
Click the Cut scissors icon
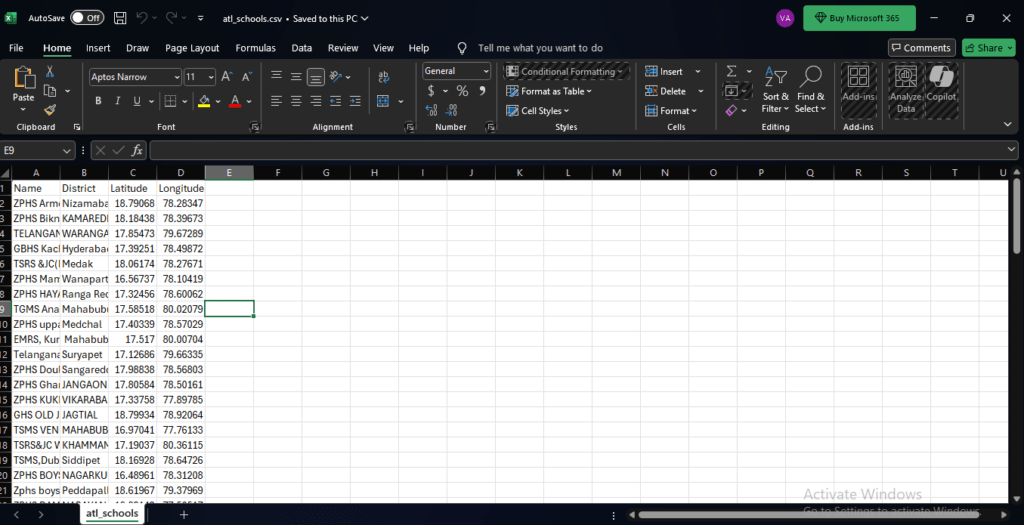click(50, 72)
